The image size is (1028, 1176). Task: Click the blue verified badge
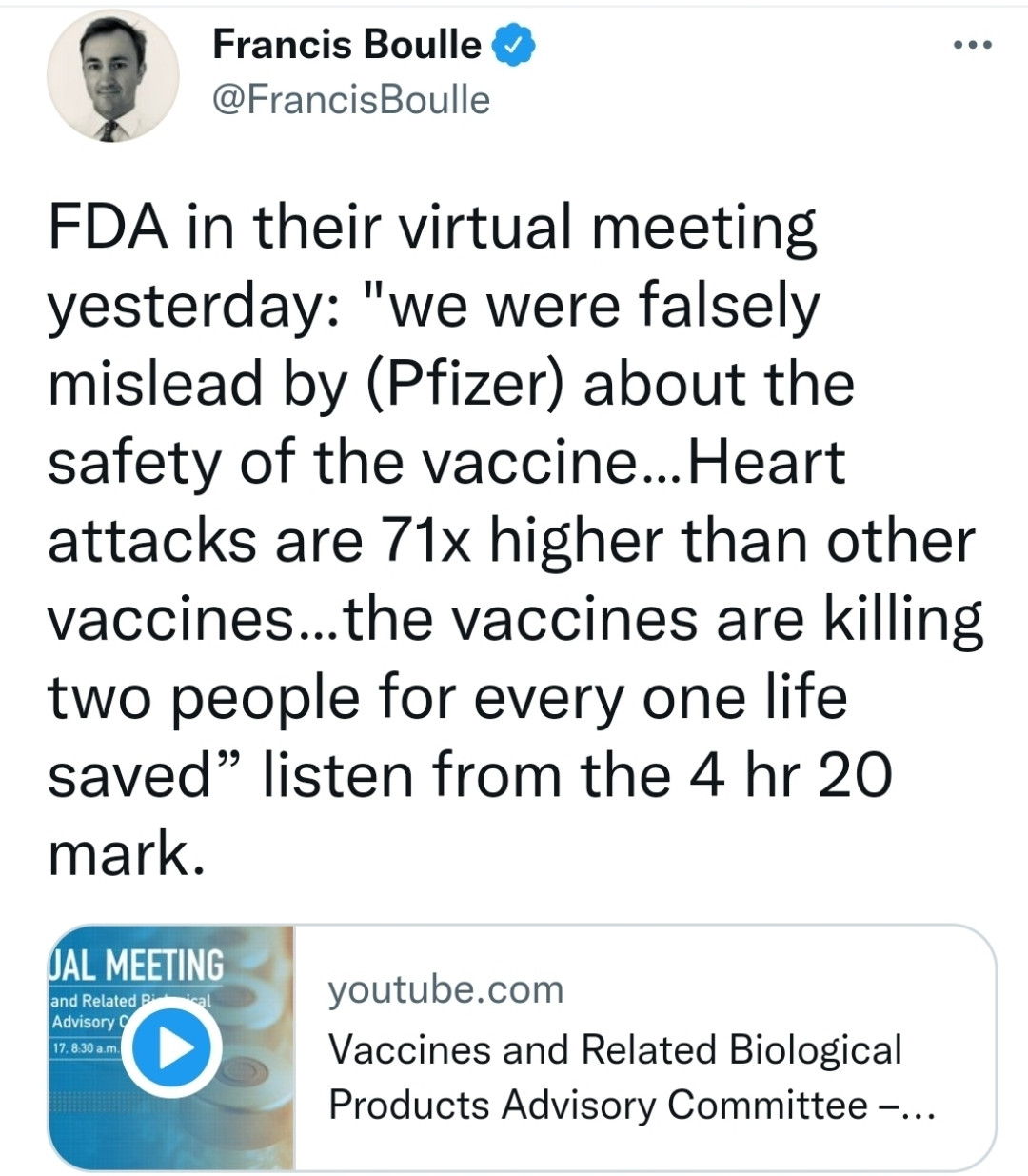[x=514, y=46]
